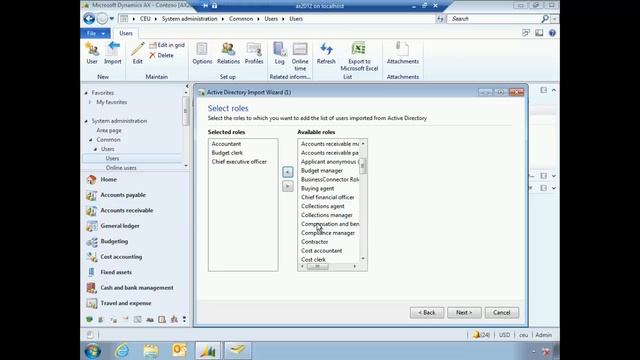The height and width of the screenshot is (360, 640).
Task: Collapse the Favorites section
Action: tap(86, 93)
